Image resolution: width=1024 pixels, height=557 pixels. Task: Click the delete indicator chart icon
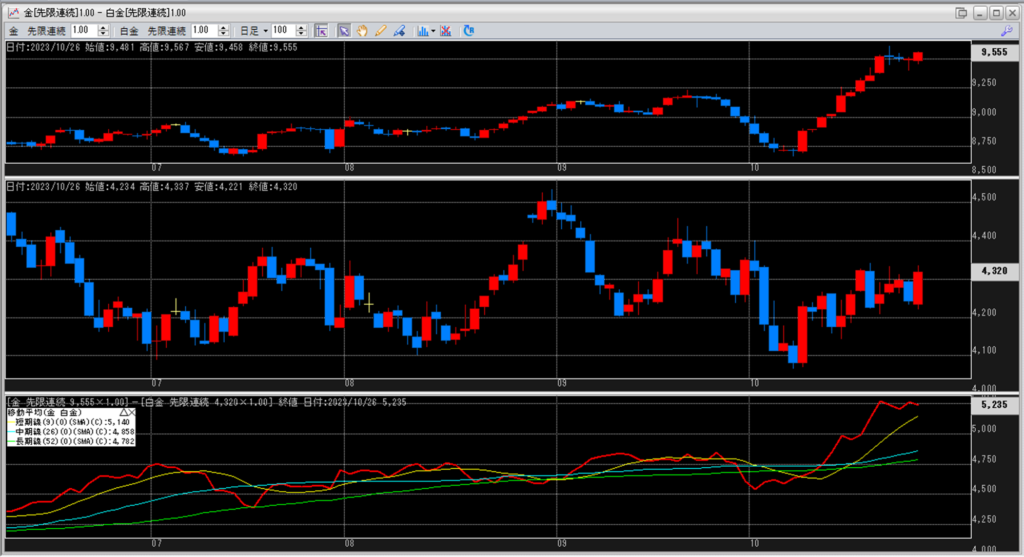click(x=445, y=31)
